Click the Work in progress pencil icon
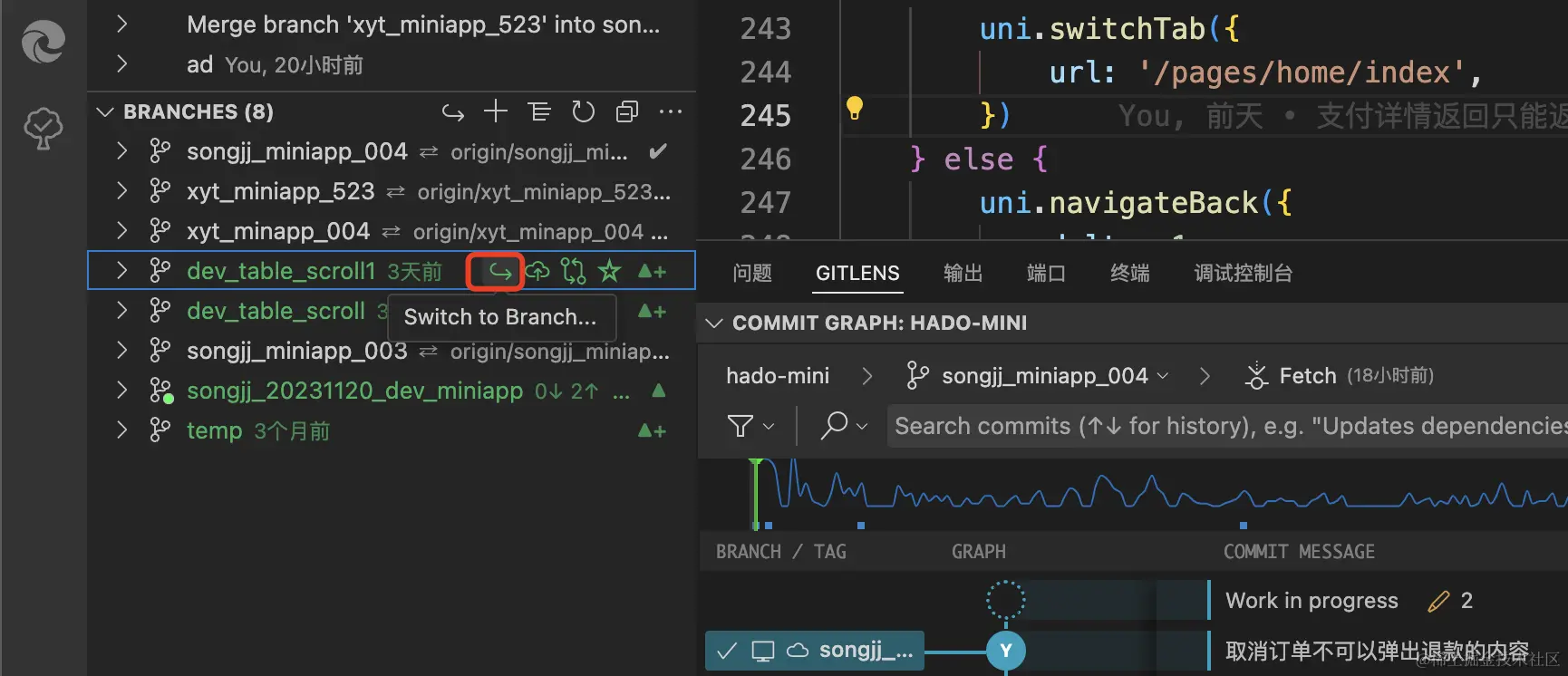The height and width of the screenshot is (676, 1568). pos(1438,601)
